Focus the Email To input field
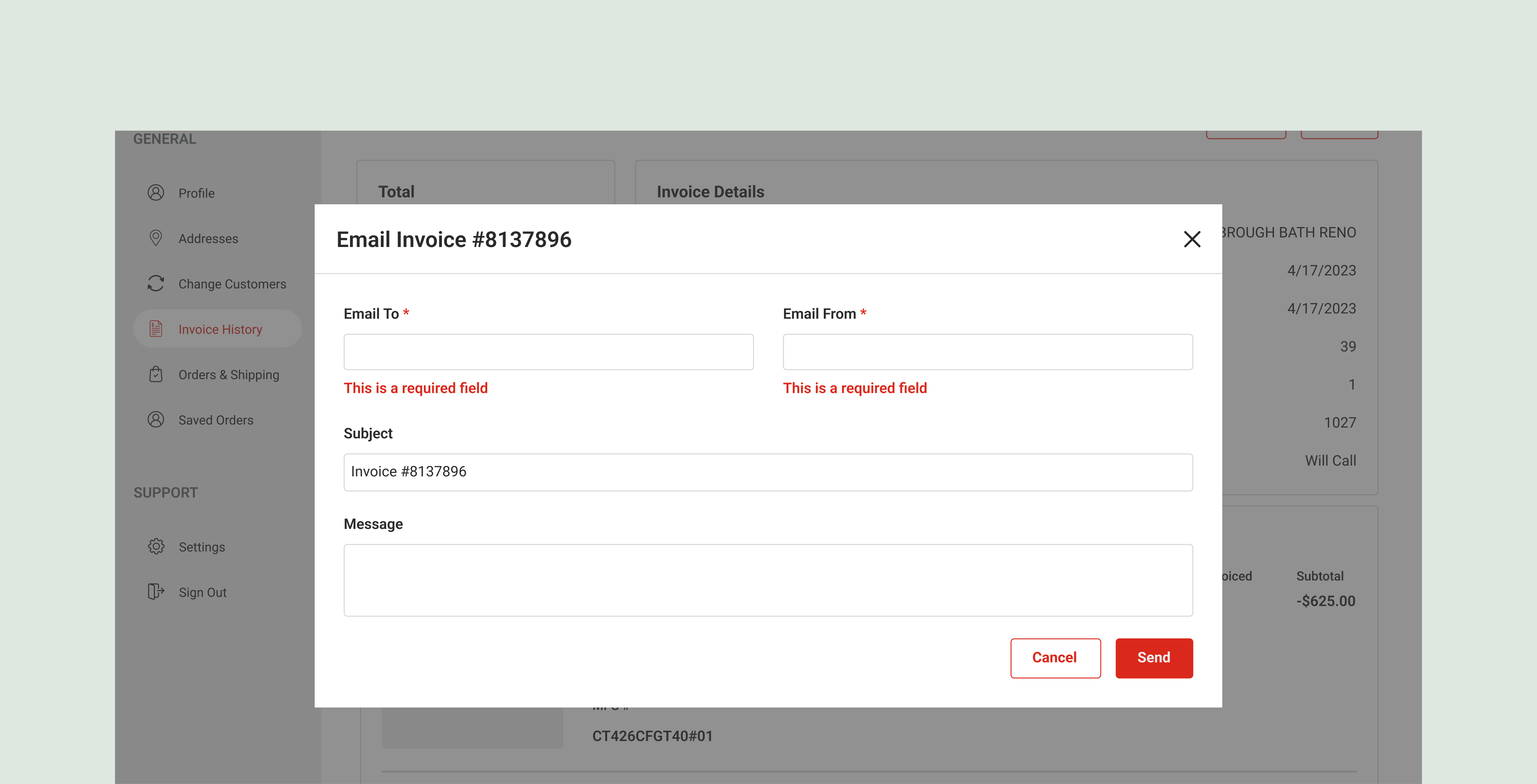1537x784 pixels. tap(548, 352)
